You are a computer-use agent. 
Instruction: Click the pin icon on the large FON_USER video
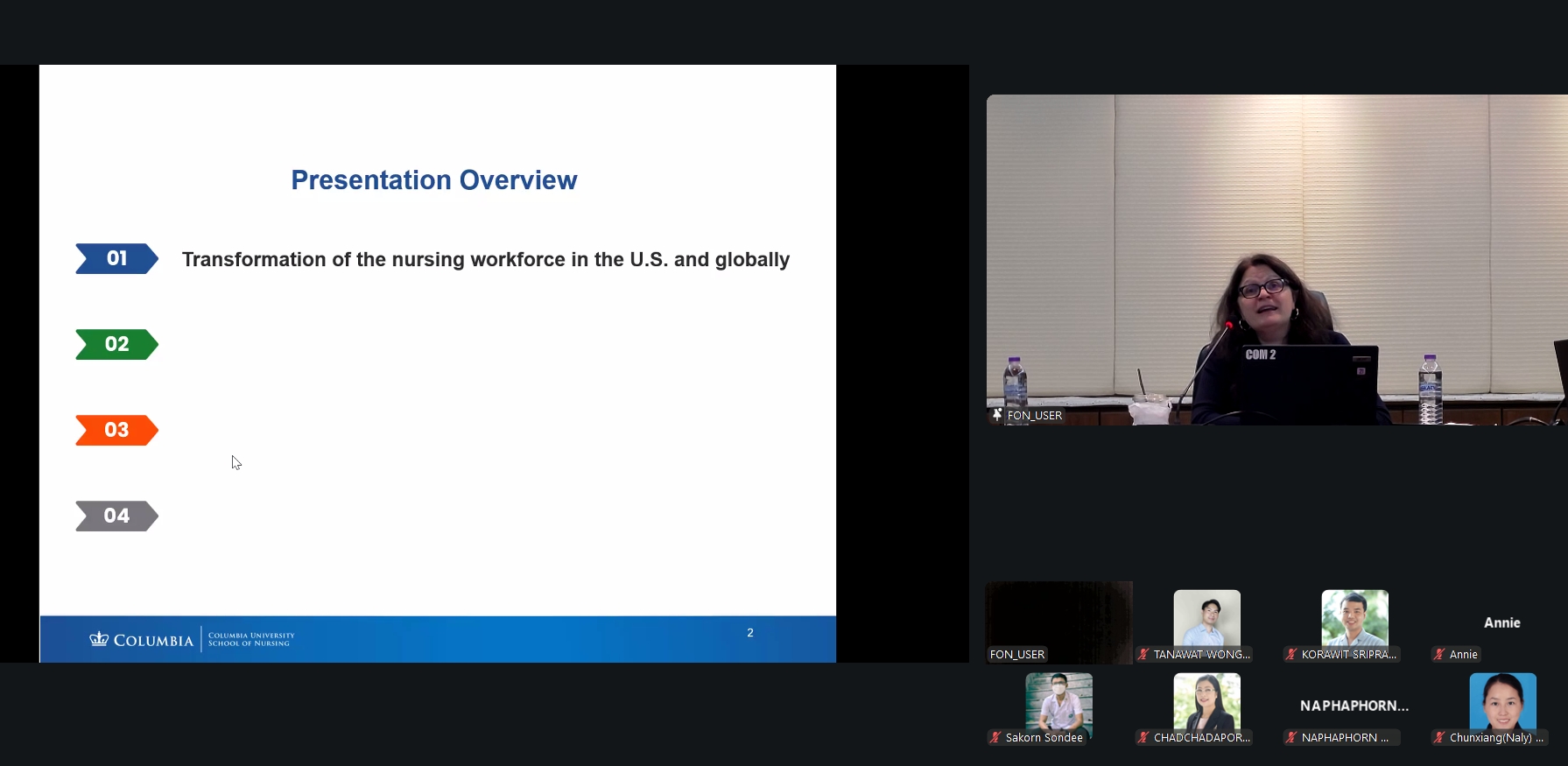pyautogui.click(x=997, y=415)
